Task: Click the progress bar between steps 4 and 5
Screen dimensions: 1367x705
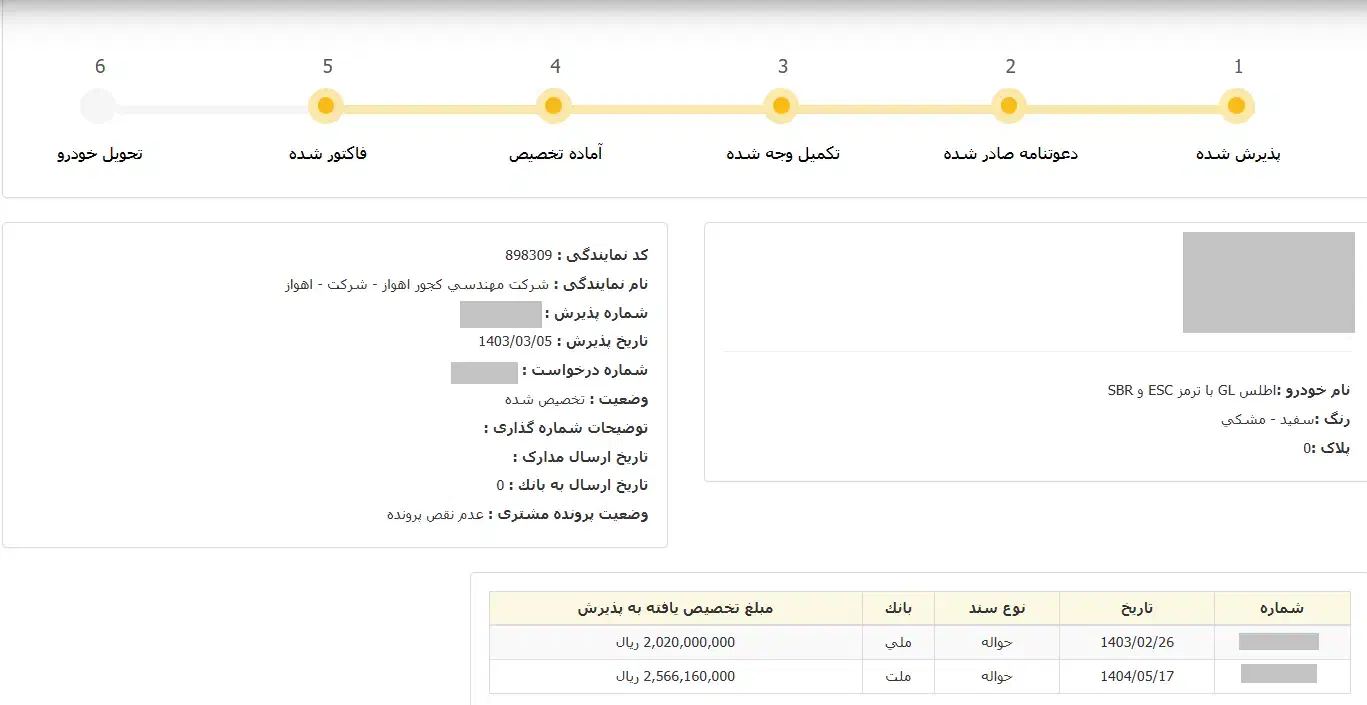Action: [440, 105]
